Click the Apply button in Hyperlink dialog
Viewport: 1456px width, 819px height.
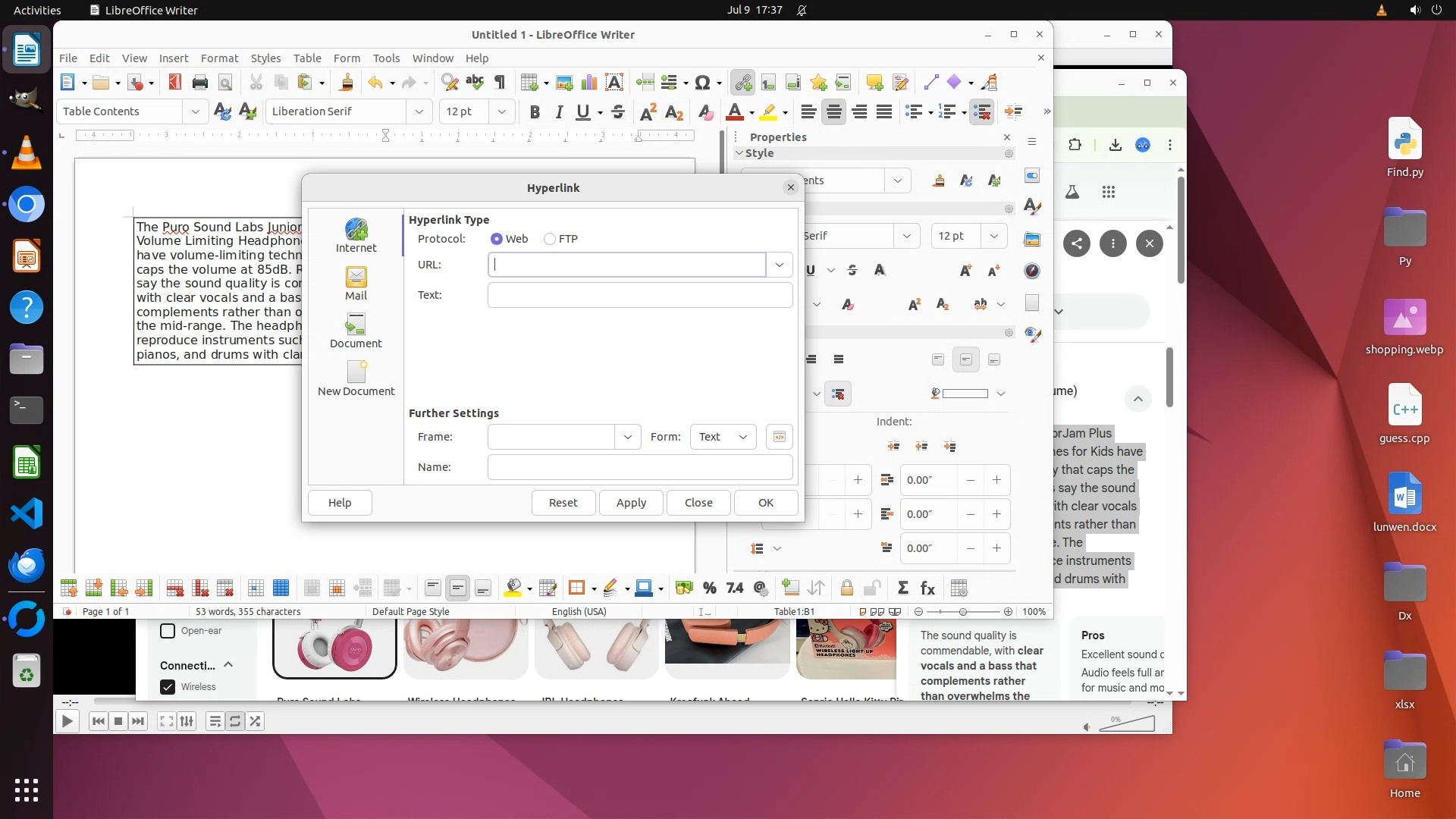coord(631,503)
